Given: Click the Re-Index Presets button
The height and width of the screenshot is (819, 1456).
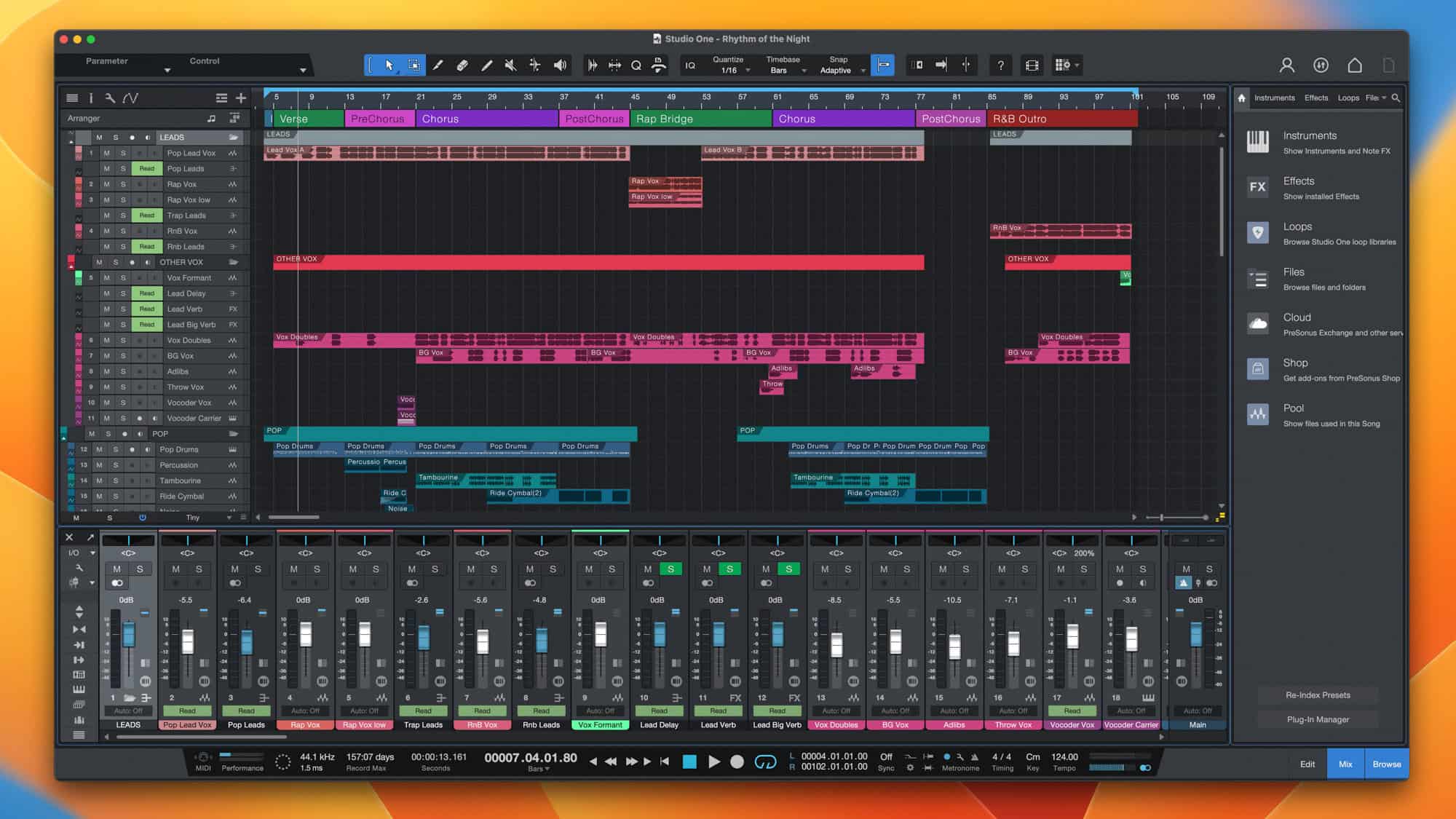Looking at the screenshot, I should (1317, 695).
